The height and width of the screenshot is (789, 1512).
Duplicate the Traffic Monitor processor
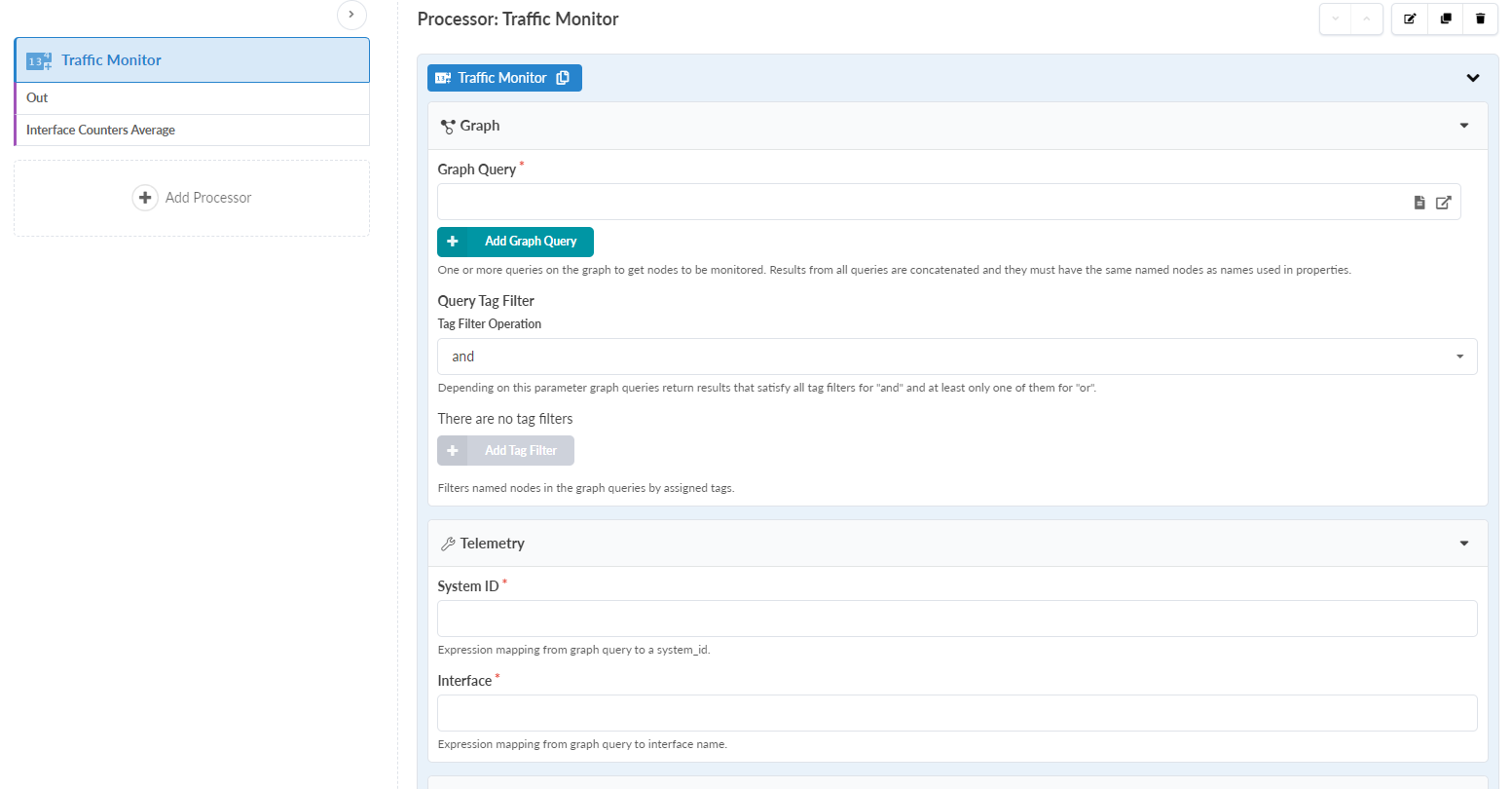click(1446, 19)
